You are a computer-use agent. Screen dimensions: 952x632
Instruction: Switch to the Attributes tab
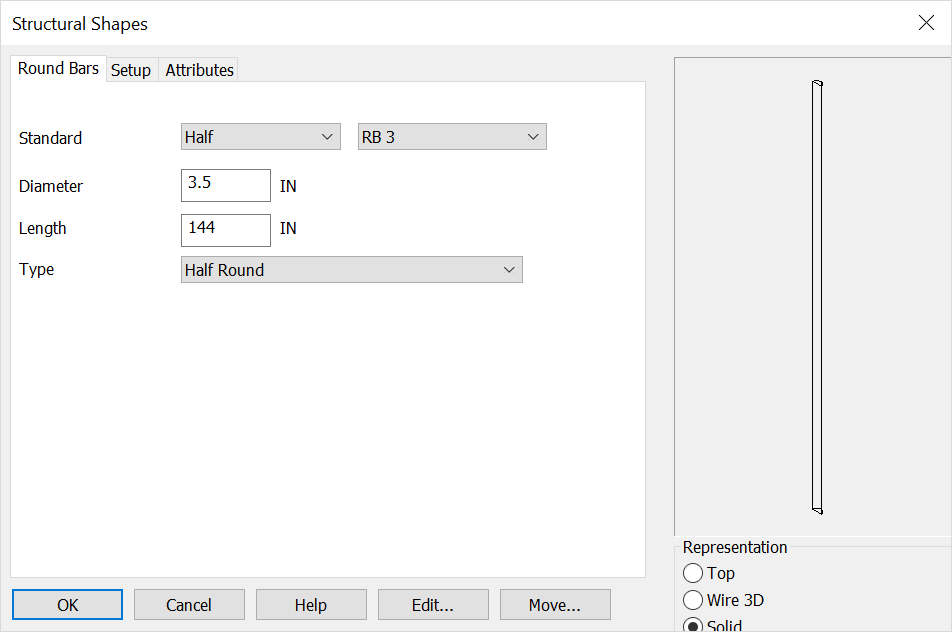point(198,70)
